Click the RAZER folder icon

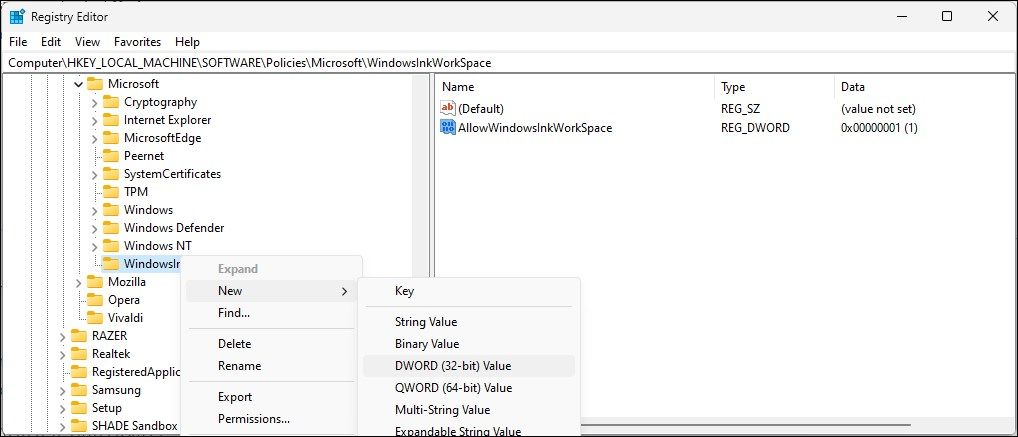coord(79,336)
